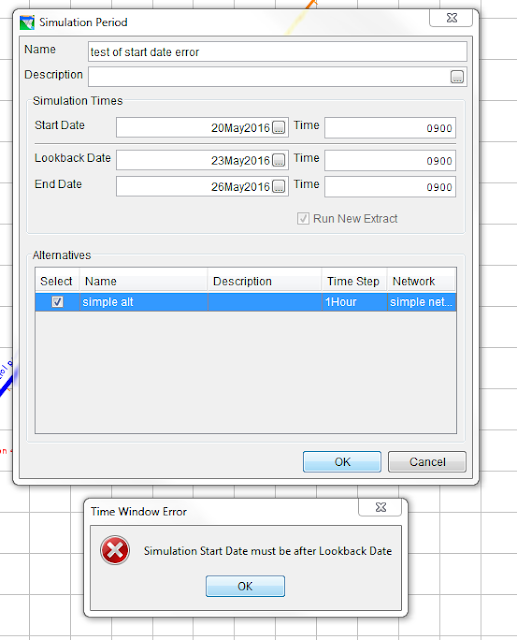This screenshot has width=517, height=640.
Task: Click the Time Step column header
Action: [354, 281]
